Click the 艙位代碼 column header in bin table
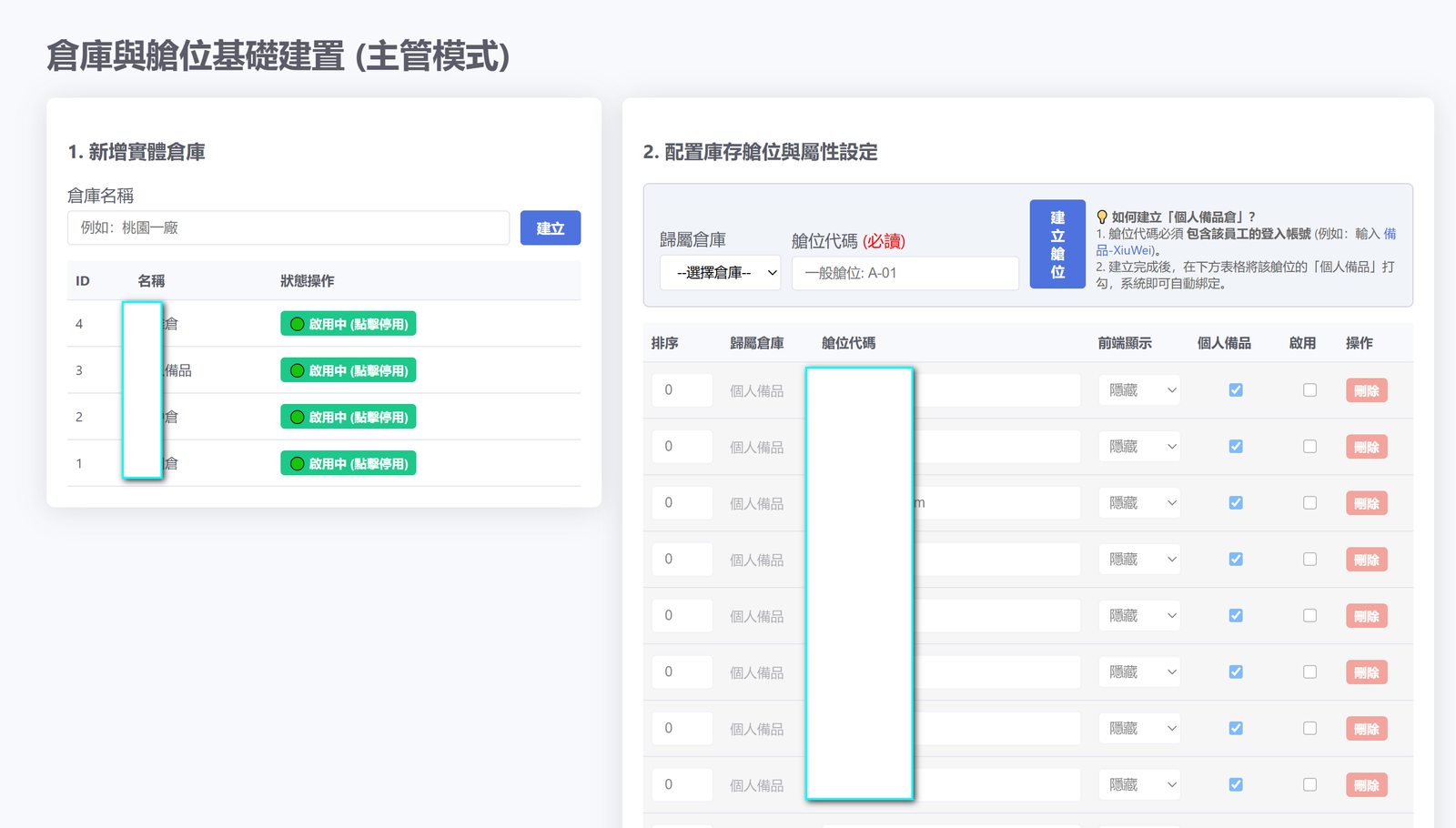 pos(848,343)
